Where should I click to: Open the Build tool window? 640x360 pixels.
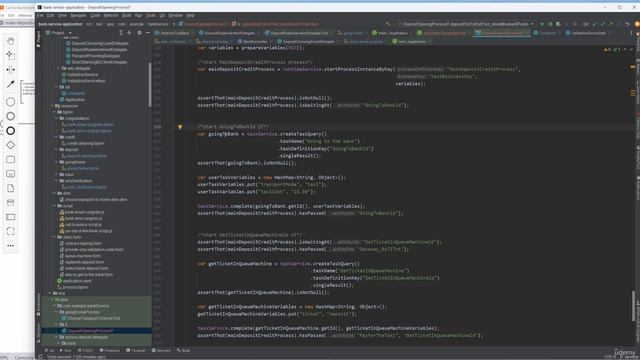184,350
